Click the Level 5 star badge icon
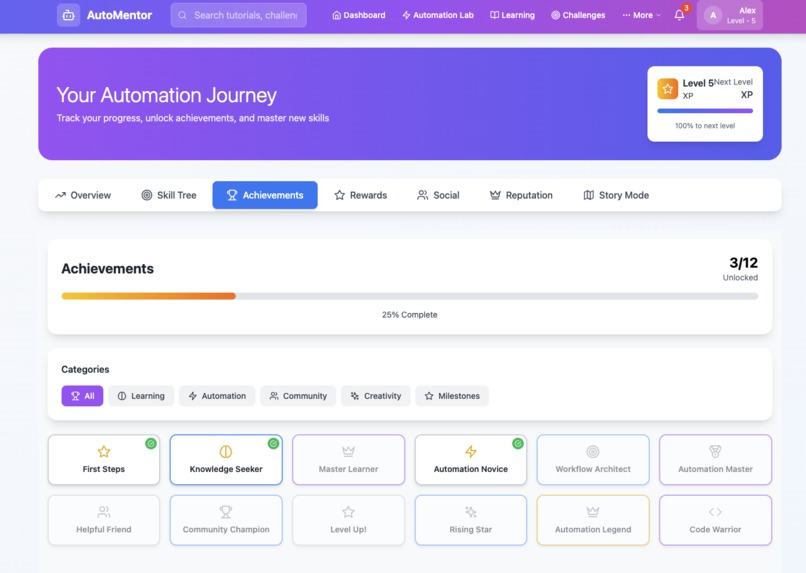The height and width of the screenshot is (573, 806). pos(667,89)
